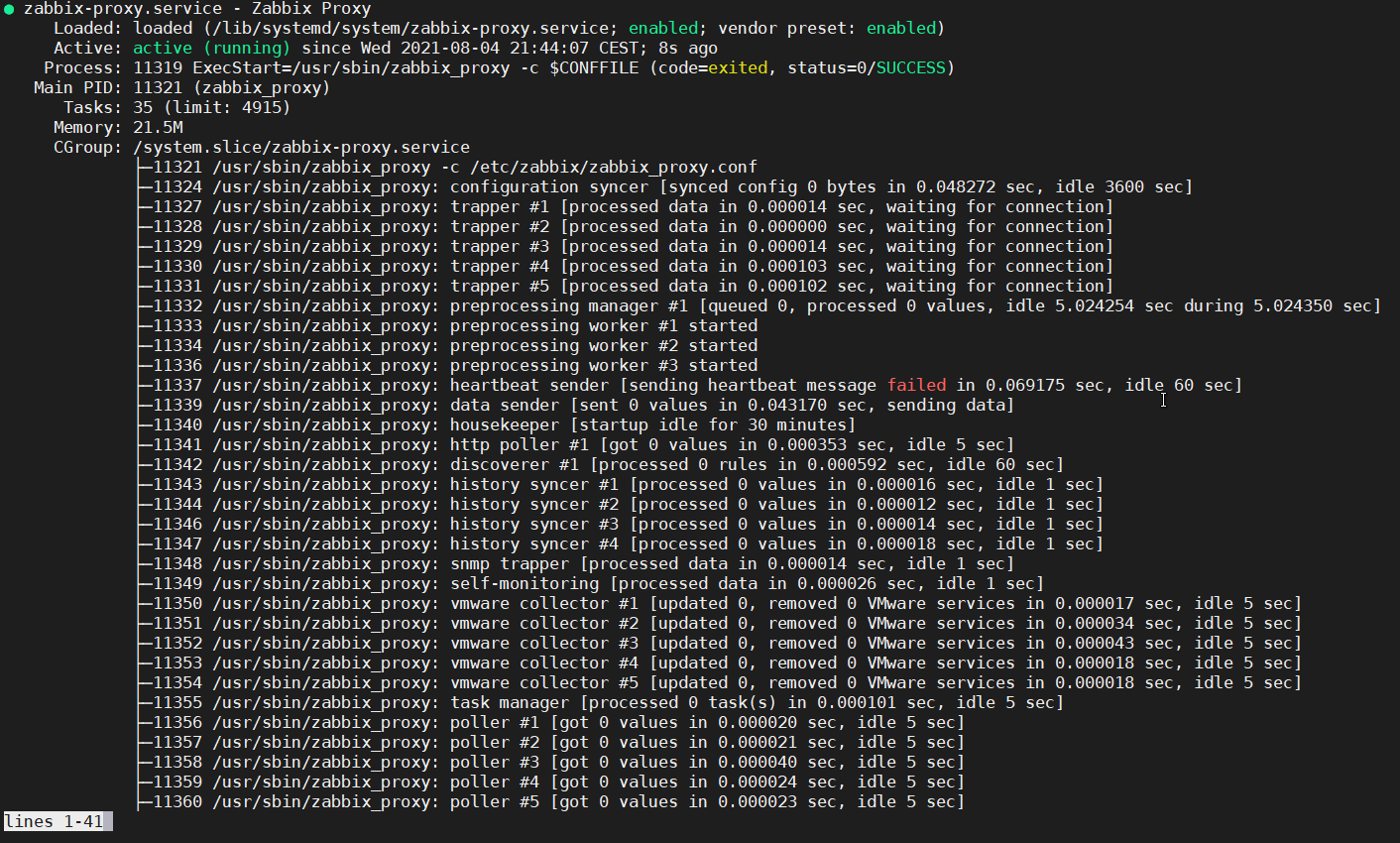1400x843 pixels.
Task: Click the 'data sender' process line
Action: [576, 406]
